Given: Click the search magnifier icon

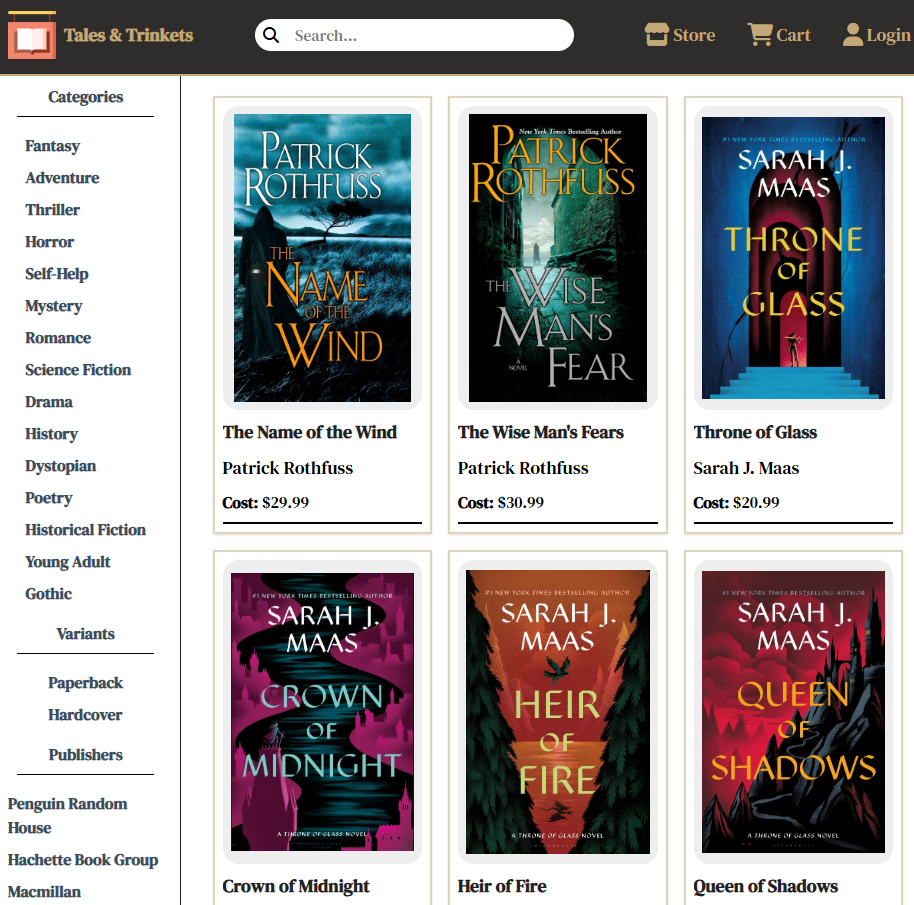Looking at the screenshot, I should (x=271, y=36).
